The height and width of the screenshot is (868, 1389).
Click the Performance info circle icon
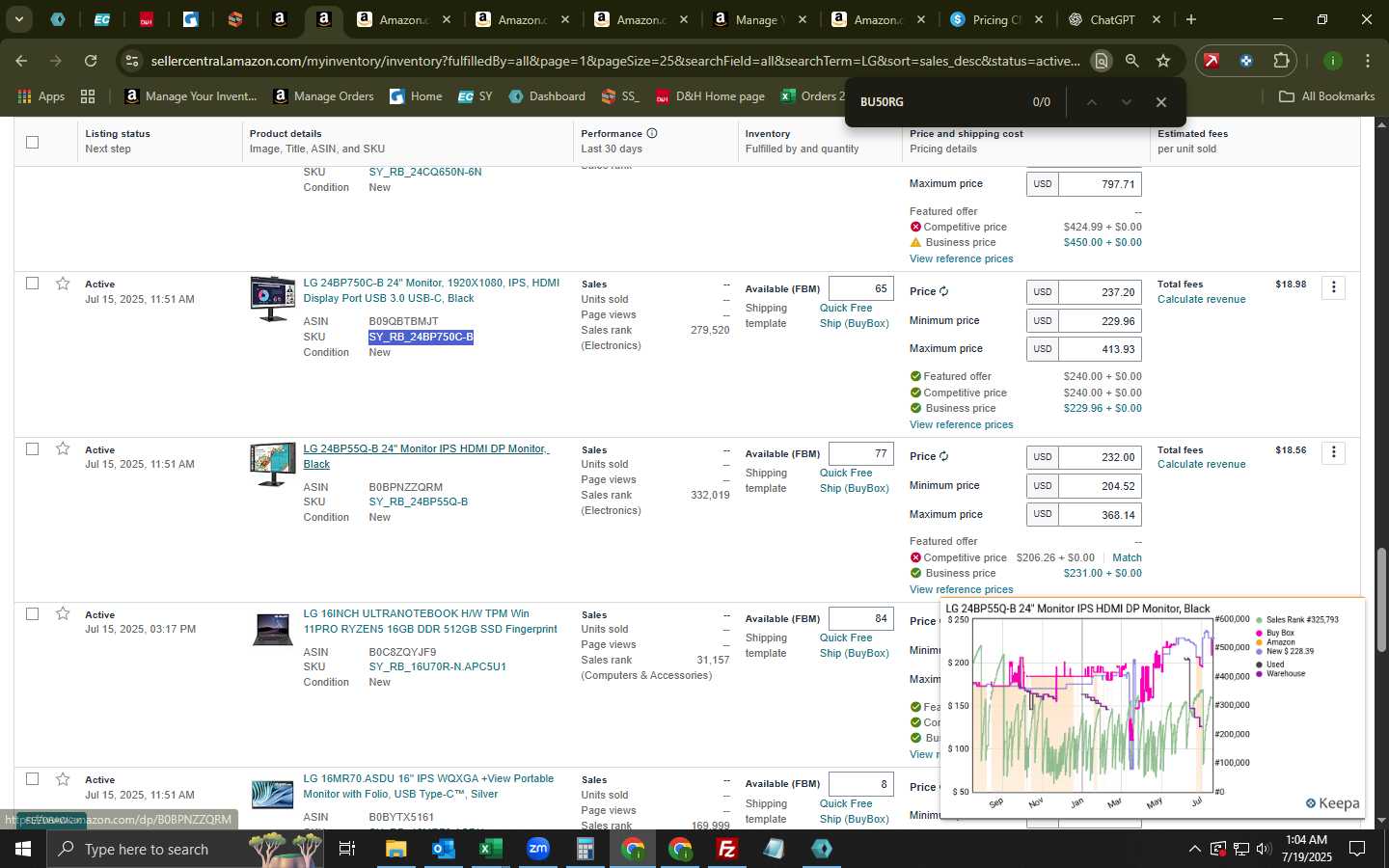point(652,133)
